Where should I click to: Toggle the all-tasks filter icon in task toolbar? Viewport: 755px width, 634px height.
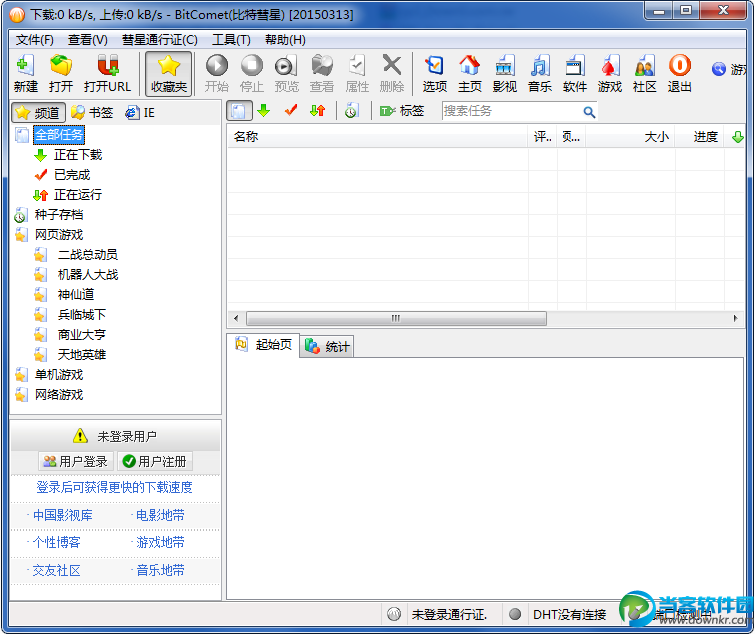click(x=239, y=111)
